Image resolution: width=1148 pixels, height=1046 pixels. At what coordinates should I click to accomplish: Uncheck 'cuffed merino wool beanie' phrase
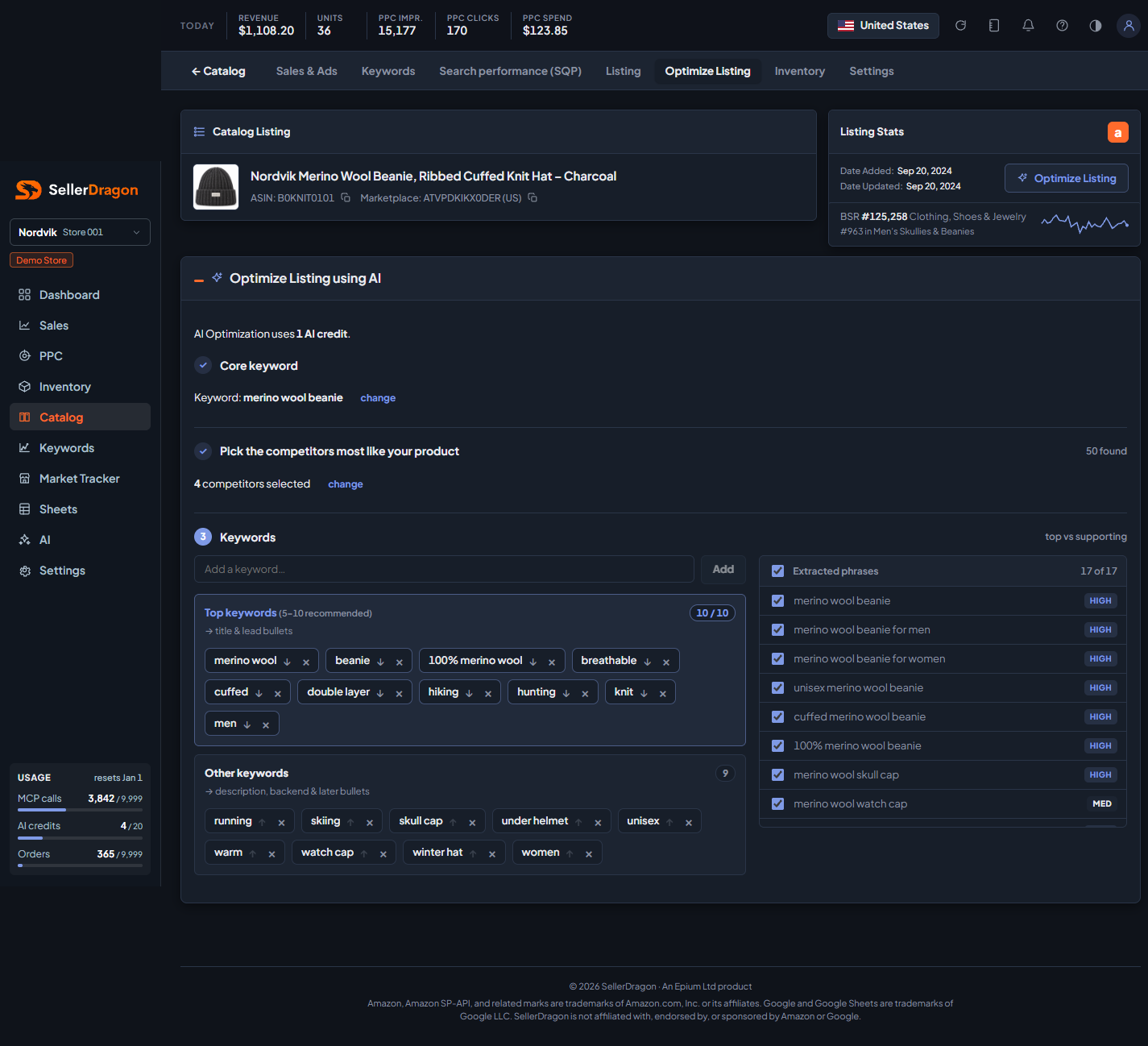click(778, 716)
